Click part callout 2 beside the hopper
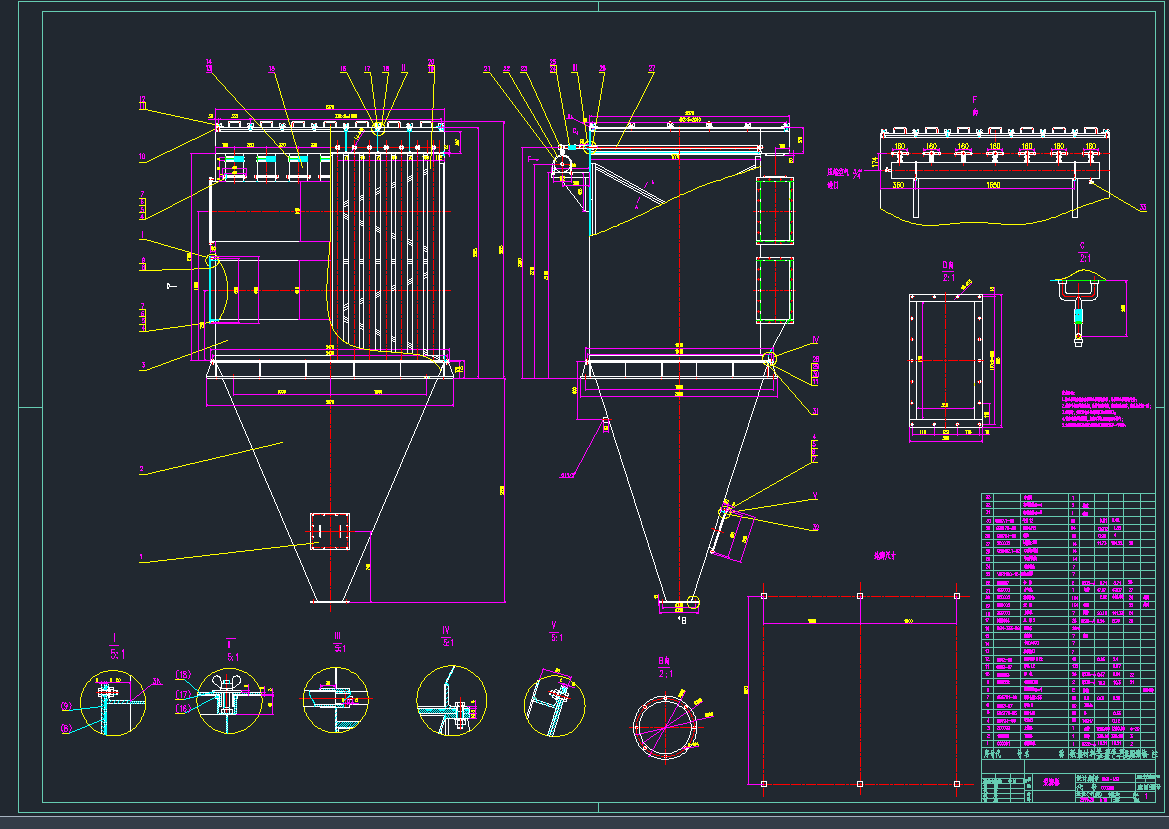Image resolution: width=1169 pixels, height=829 pixels. (141, 470)
